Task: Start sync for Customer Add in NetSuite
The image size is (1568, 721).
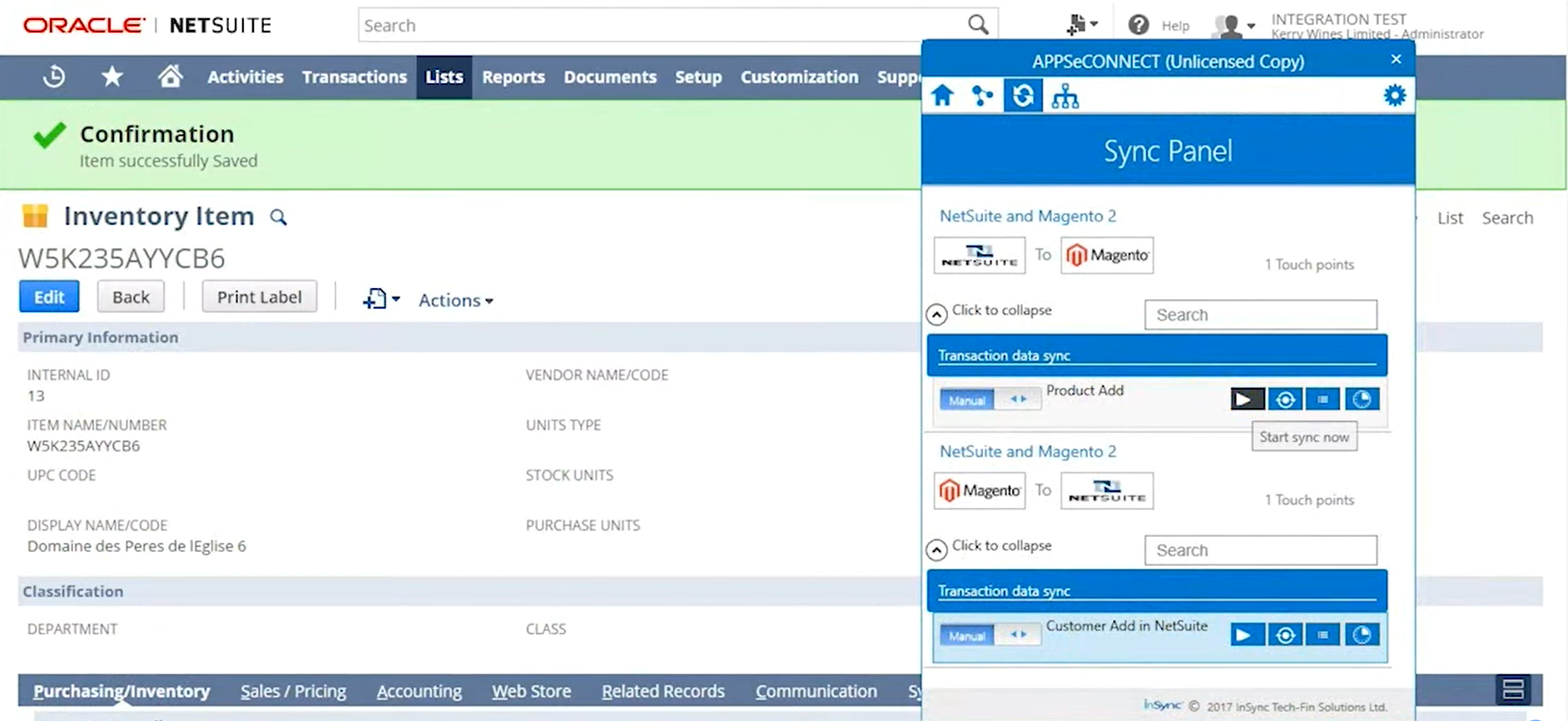Action: click(x=1248, y=635)
